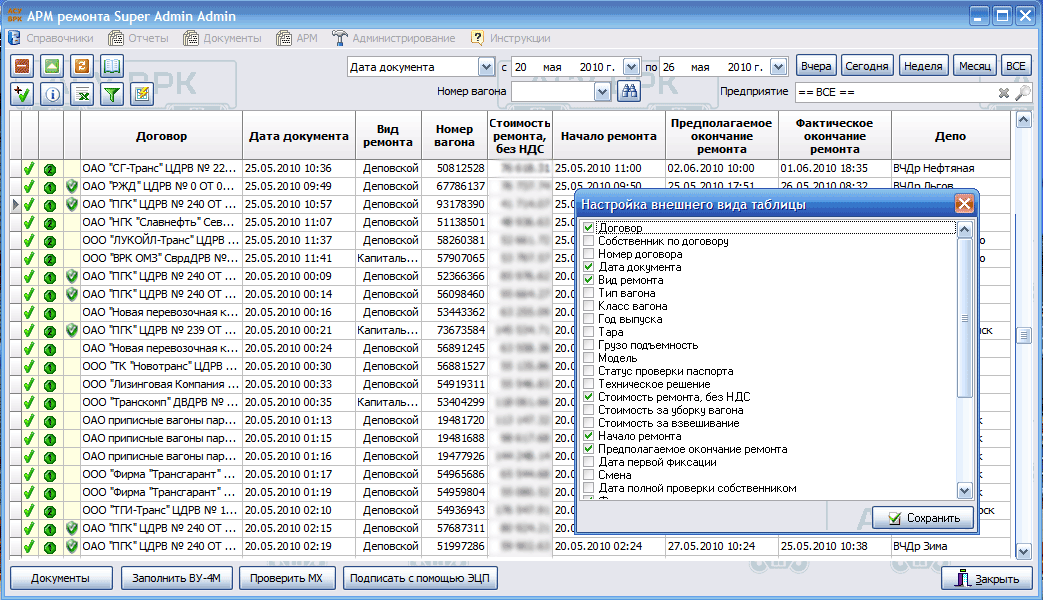Image resolution: width=1043 pixels, height=600 pixels.
Task: Click the ВСЕ period button
Action: click(1015, 66)
